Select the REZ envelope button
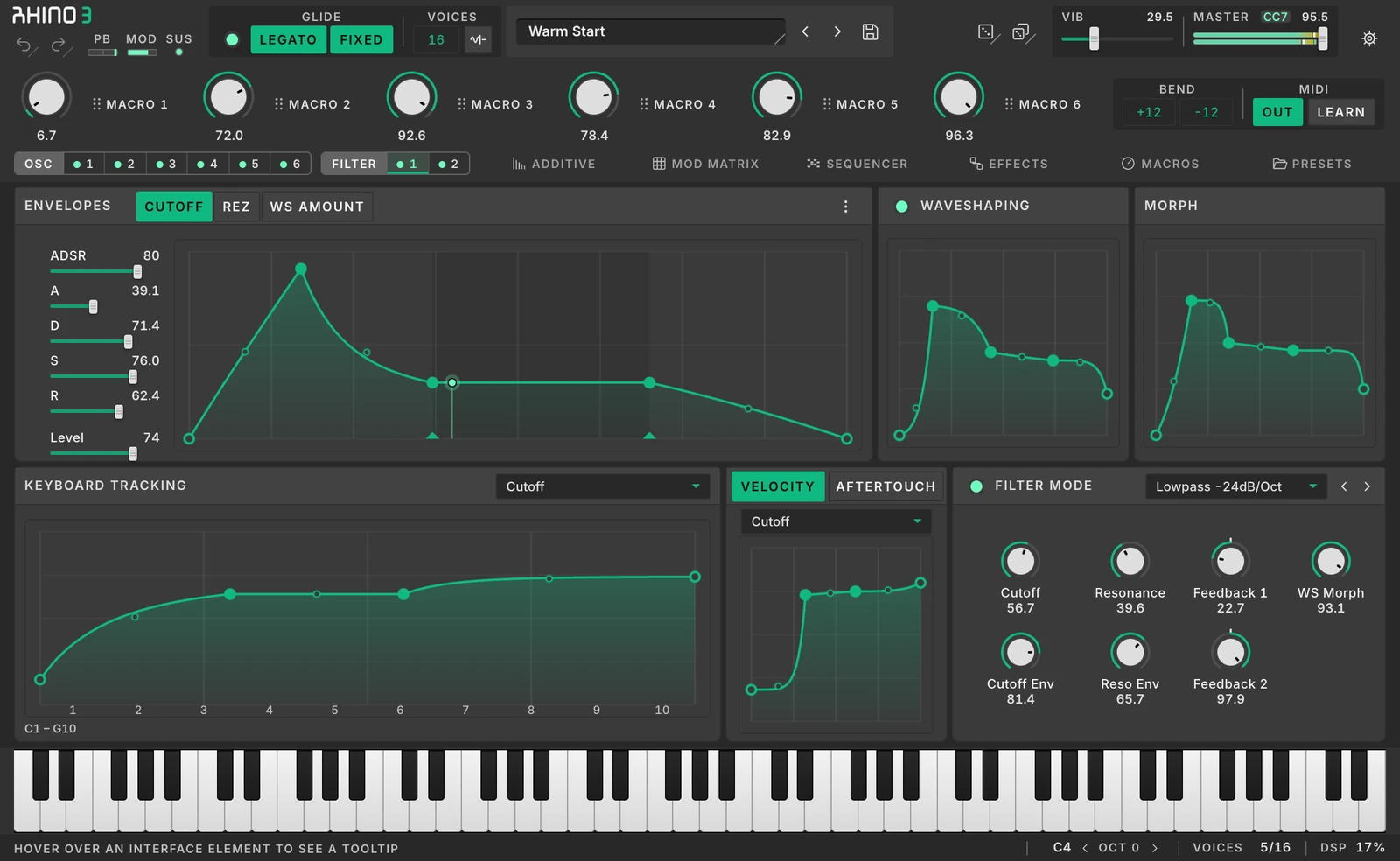The image size is (1400, 861). pos(236,206)
